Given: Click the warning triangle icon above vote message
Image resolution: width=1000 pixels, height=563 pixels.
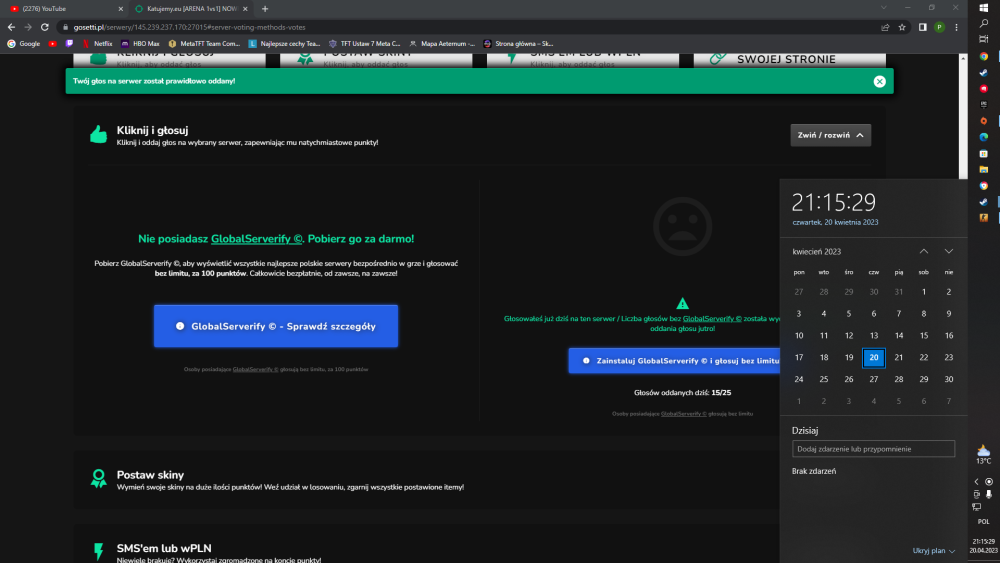Looking at the screenshot, I should [682, 303].
